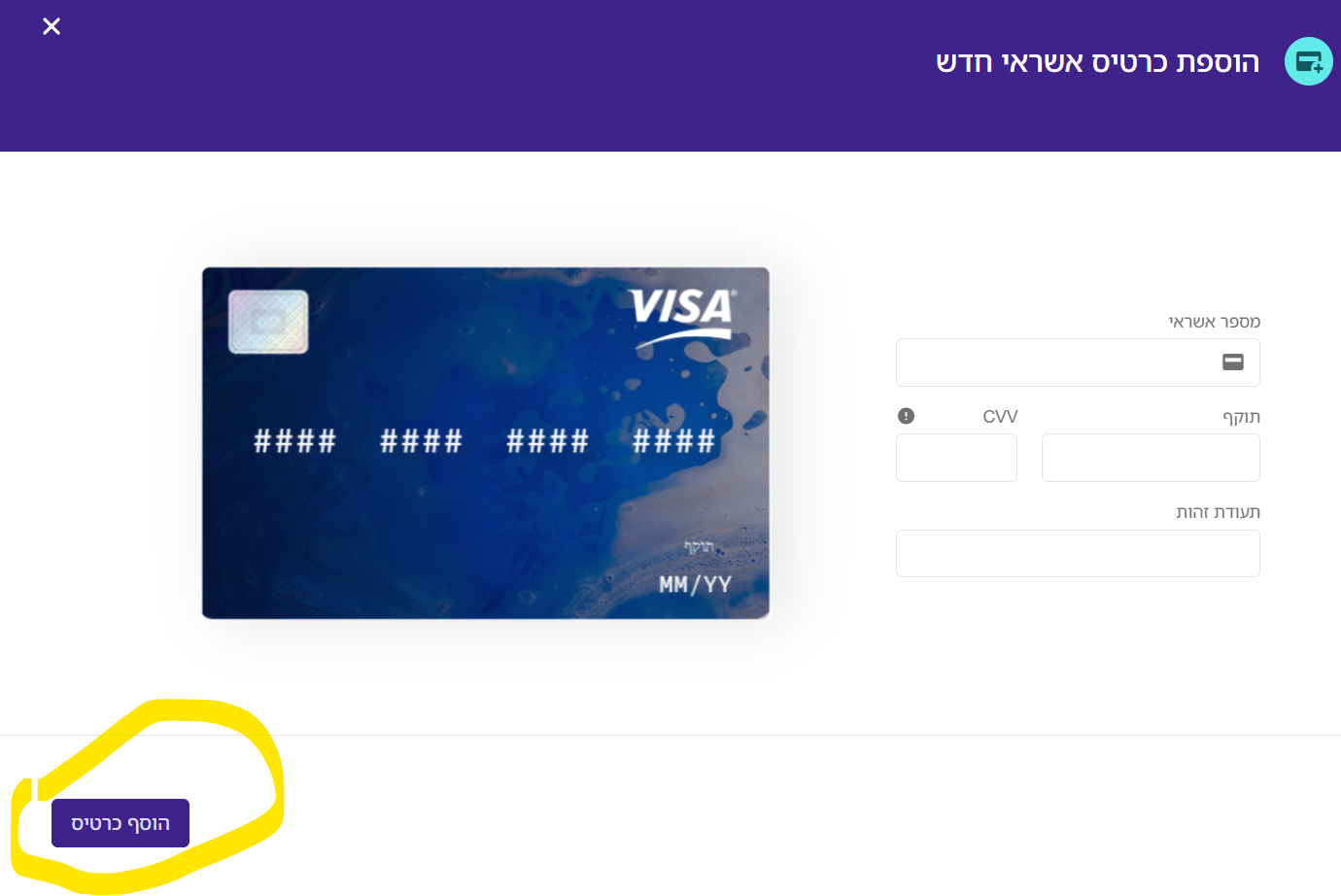Screen dimensions: 1341x896
Task: Click the הוסף כרטיס button
Action: coord(120,823)
